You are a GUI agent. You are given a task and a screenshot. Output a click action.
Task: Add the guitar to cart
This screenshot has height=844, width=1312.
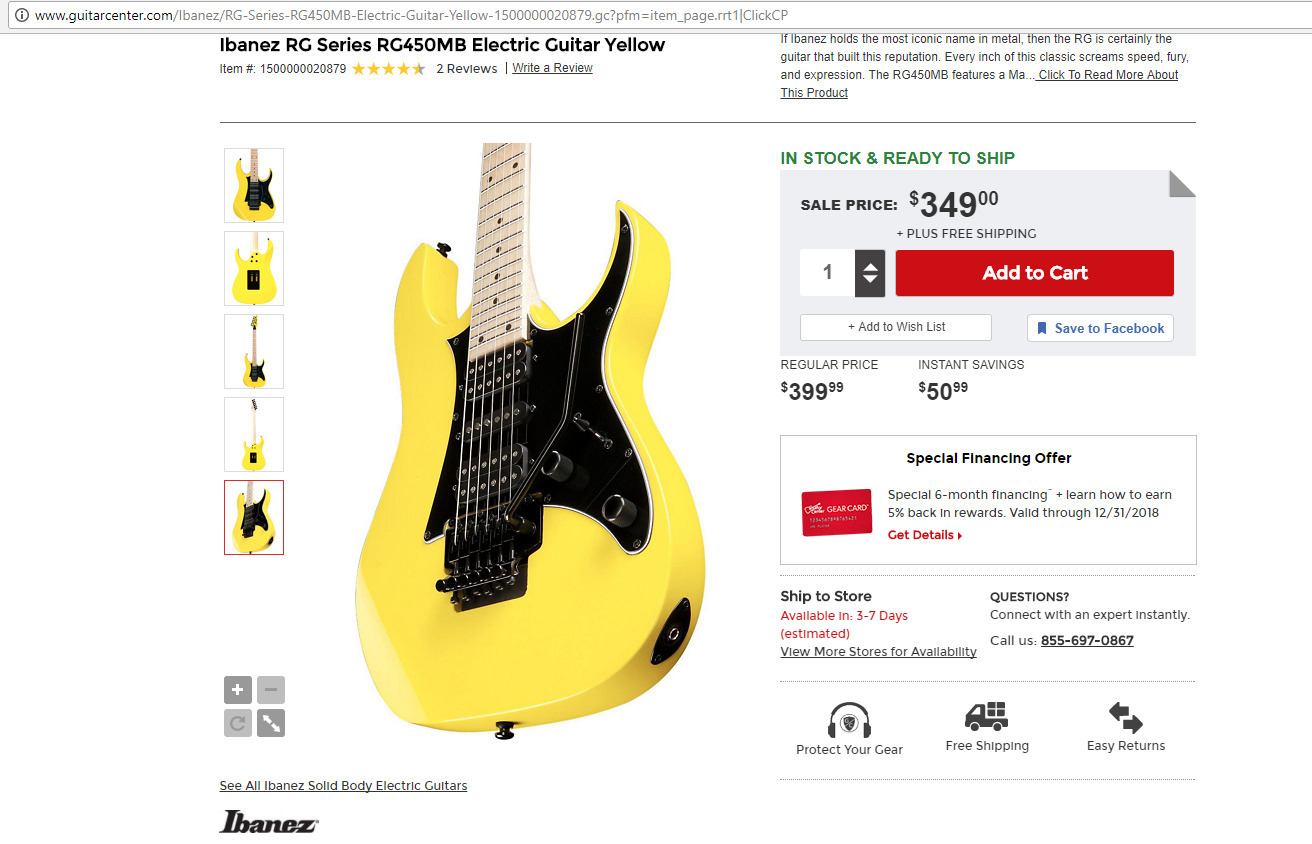1035,273
